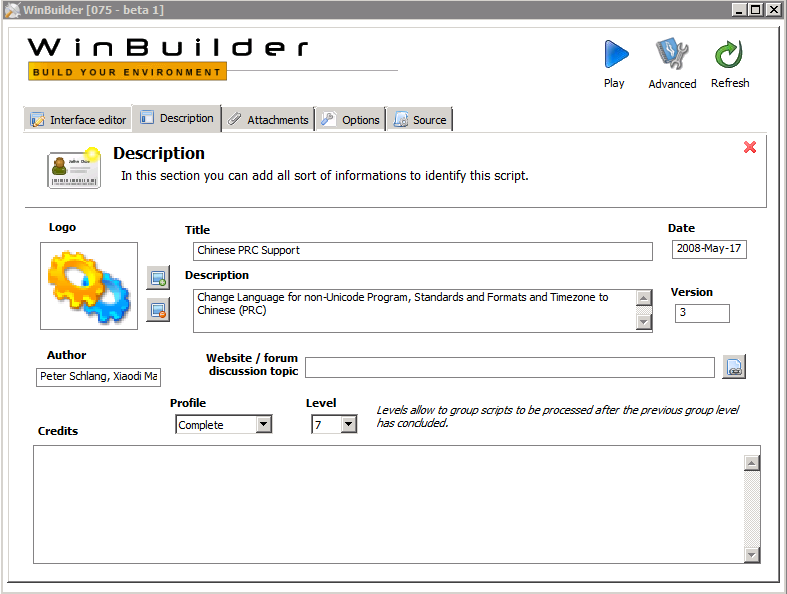Click the blue Play arrow icon

(x=616, y=54)
